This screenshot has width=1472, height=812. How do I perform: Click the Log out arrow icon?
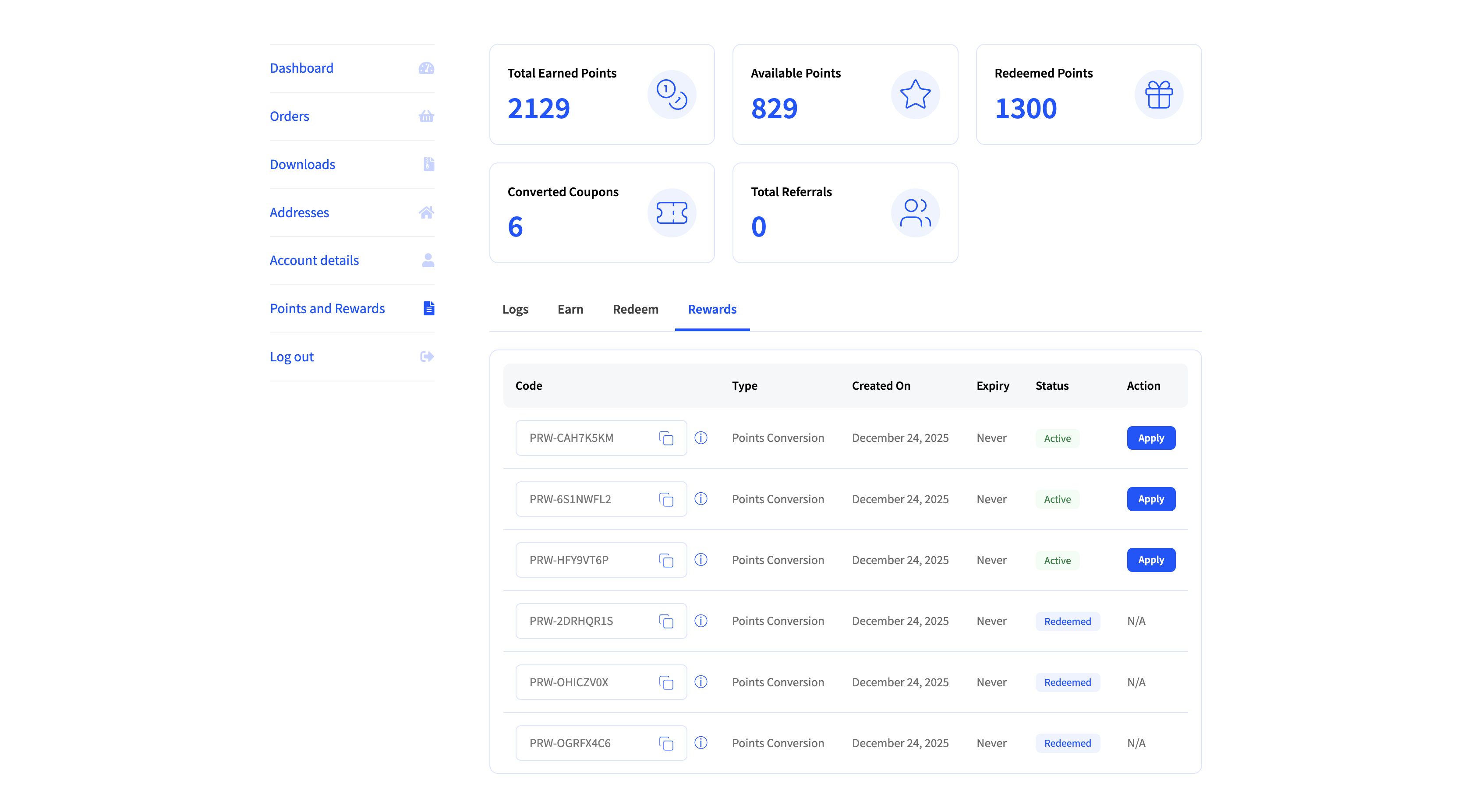[426, 357]
